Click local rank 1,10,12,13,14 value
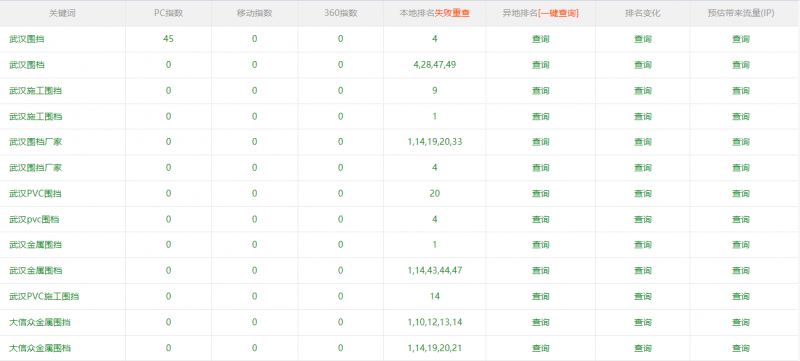This screenshot has height=361, width=800. pos(435,322)
